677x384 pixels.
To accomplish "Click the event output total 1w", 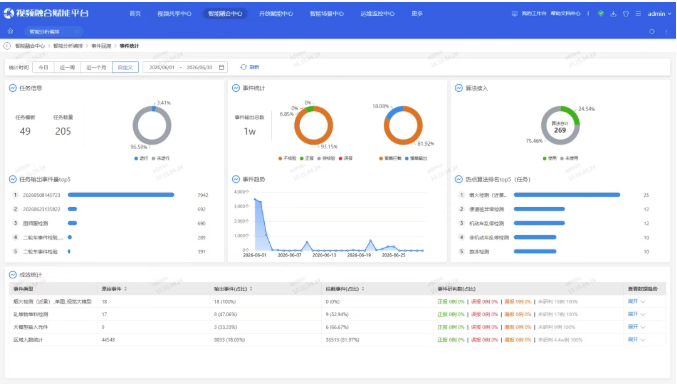I will (250, 131).
